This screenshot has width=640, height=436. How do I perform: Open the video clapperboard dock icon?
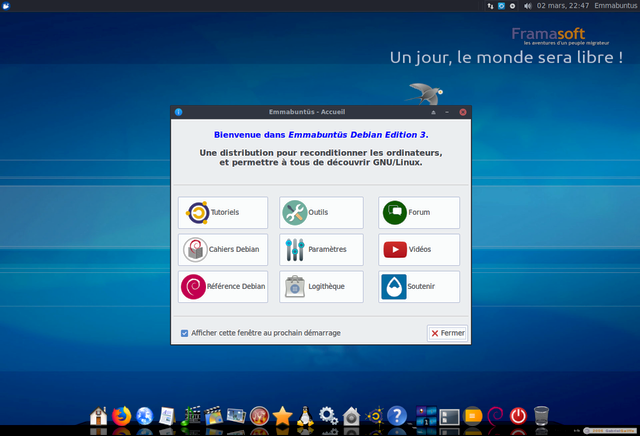click(x=213, y=416)
